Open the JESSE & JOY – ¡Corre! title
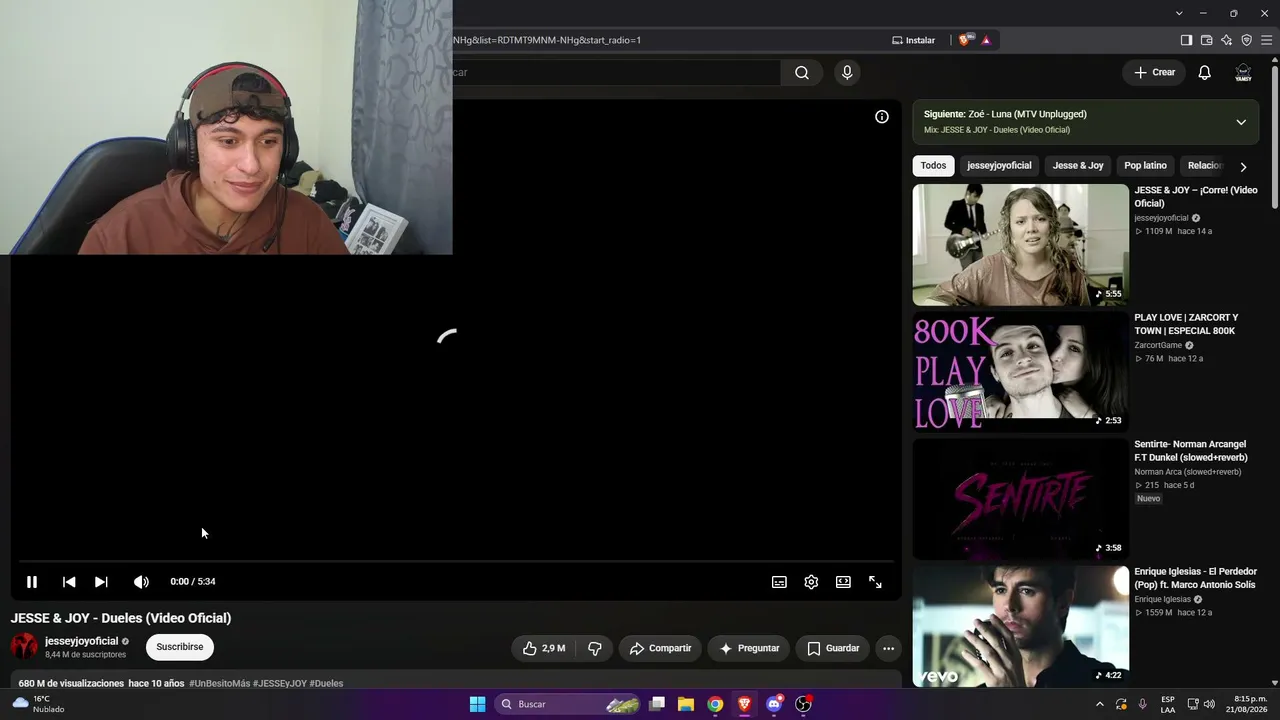 coord(1196,197)
